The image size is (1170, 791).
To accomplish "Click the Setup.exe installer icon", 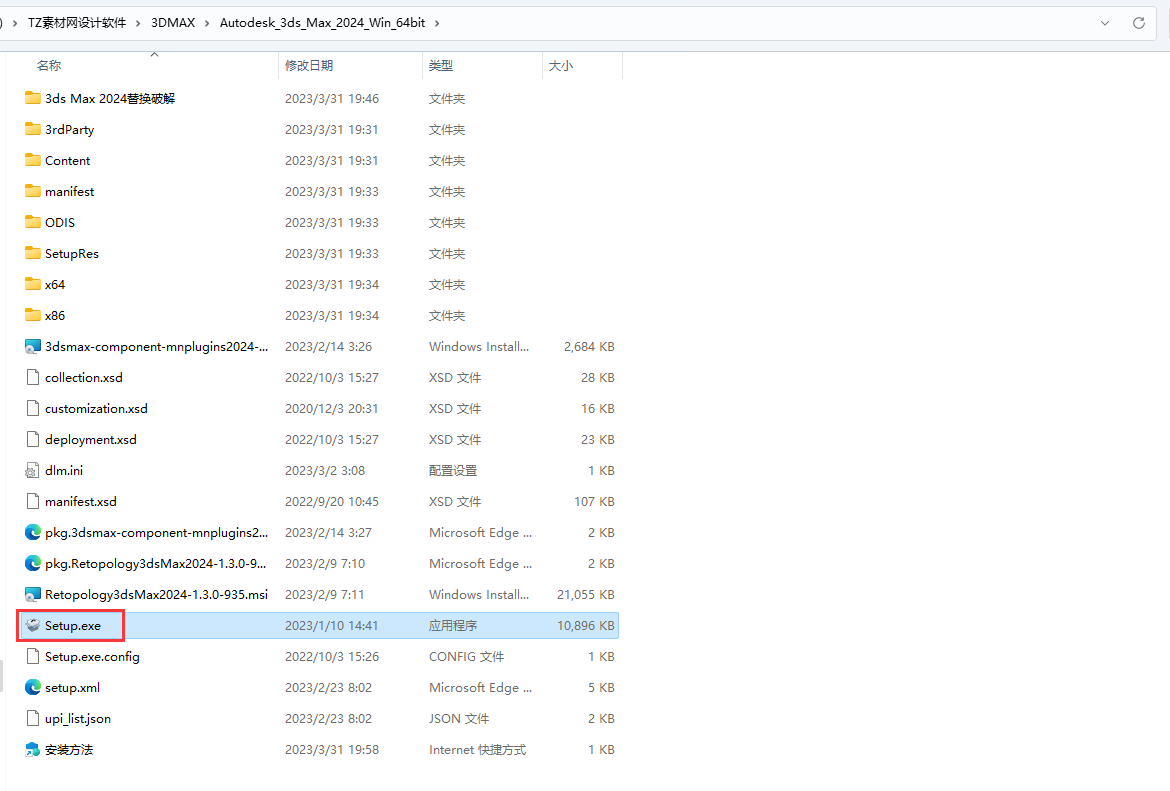I will [33, 626].
